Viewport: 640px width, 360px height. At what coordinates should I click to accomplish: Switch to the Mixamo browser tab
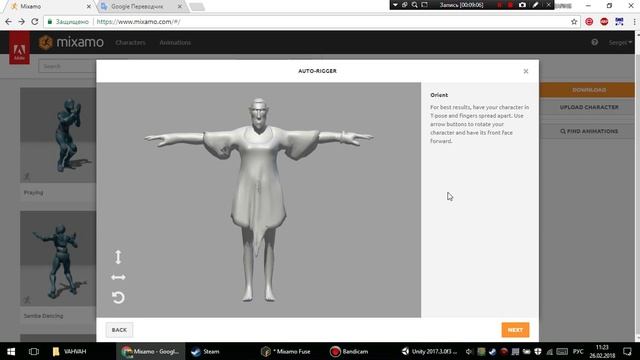coord(49,7)
